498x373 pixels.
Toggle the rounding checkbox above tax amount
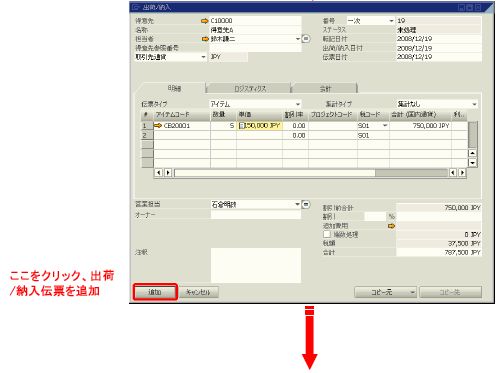click(x=327, y=234)
